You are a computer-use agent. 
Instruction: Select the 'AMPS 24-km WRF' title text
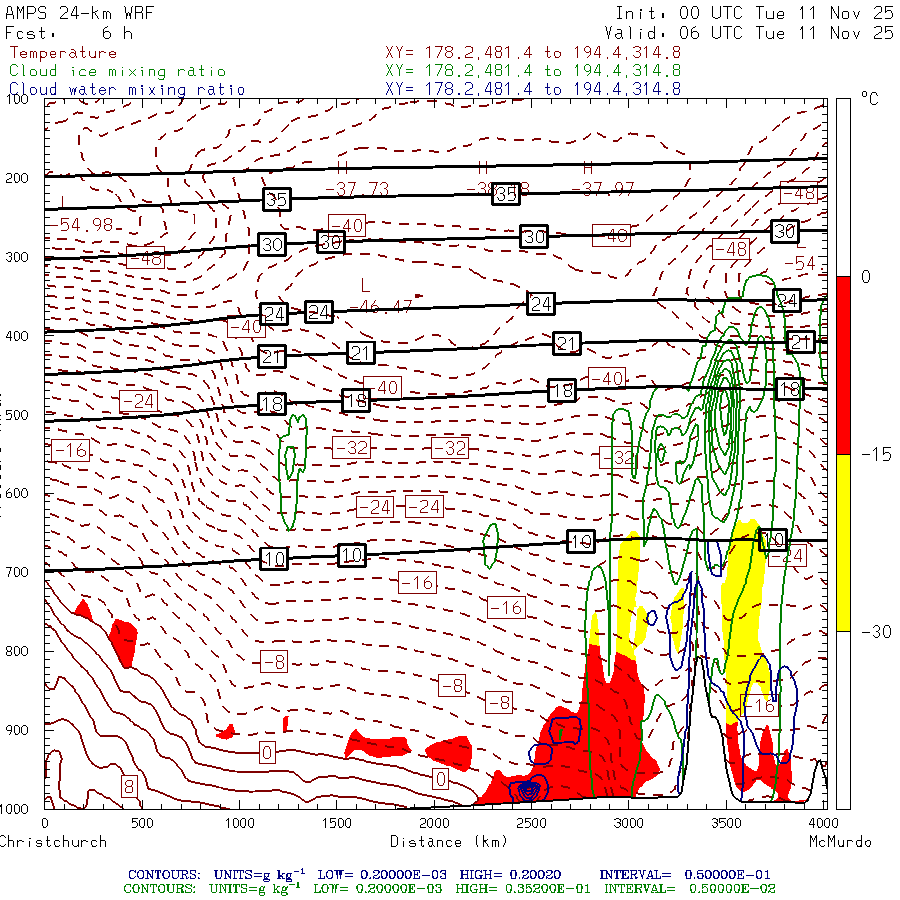79,13
